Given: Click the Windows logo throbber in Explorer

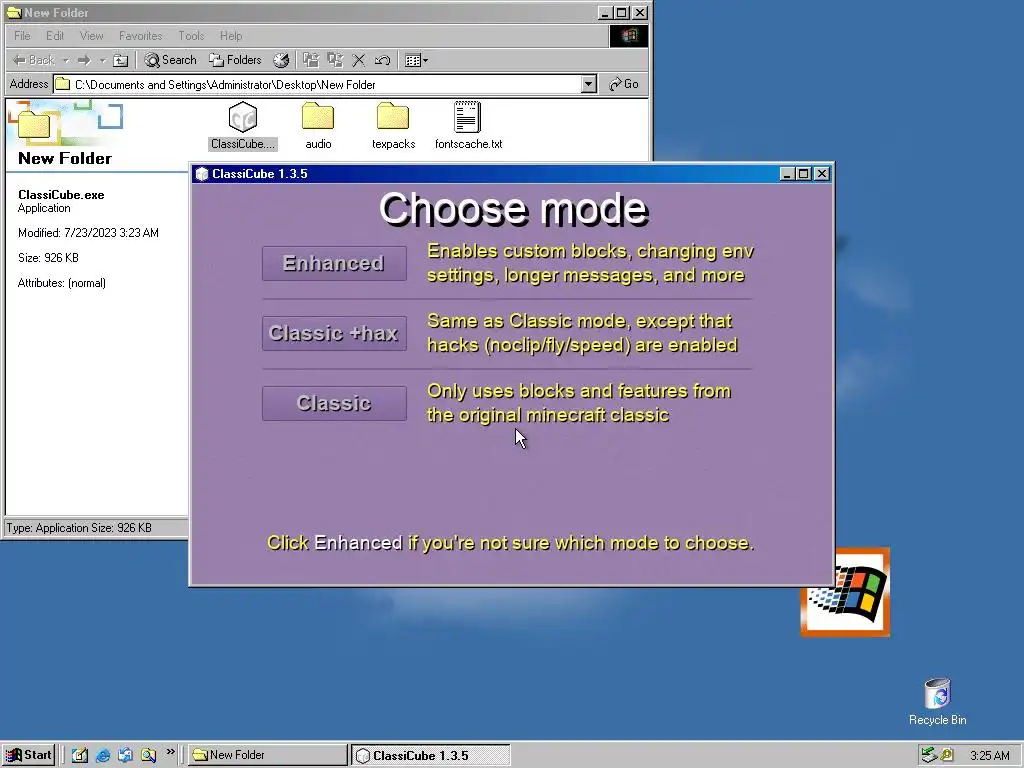Looking at the screenshot, I should click(629, 36).
